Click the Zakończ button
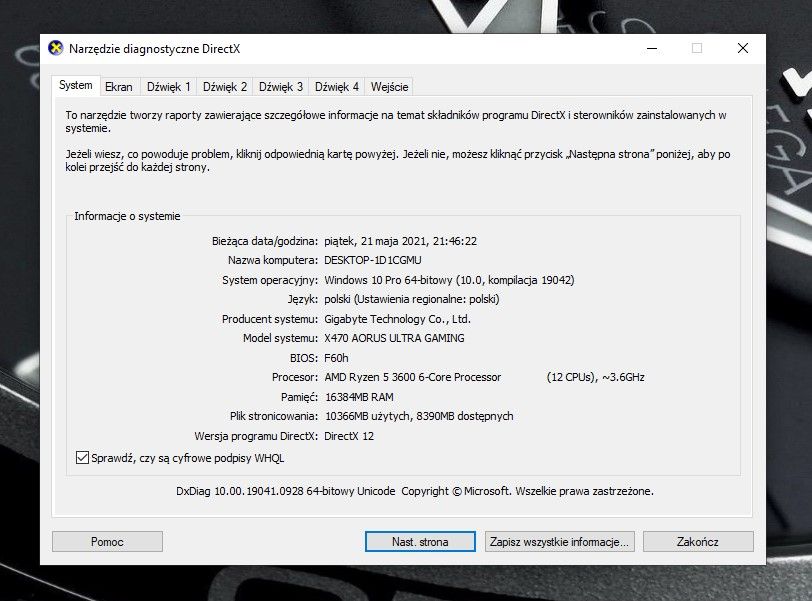The height and width of the screenshot is (601, 812). click(x=698, y=541)
